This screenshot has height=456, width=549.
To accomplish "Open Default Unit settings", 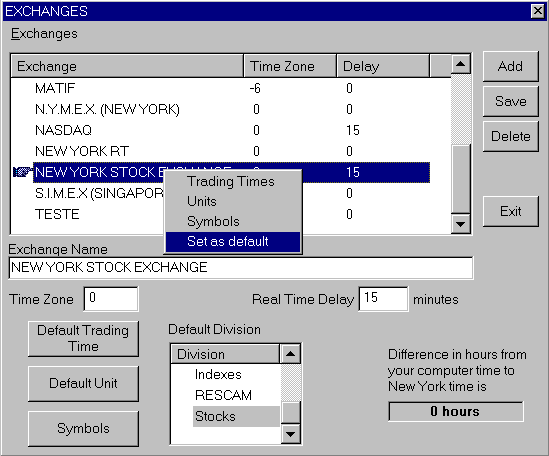I will tap(83, 383).
